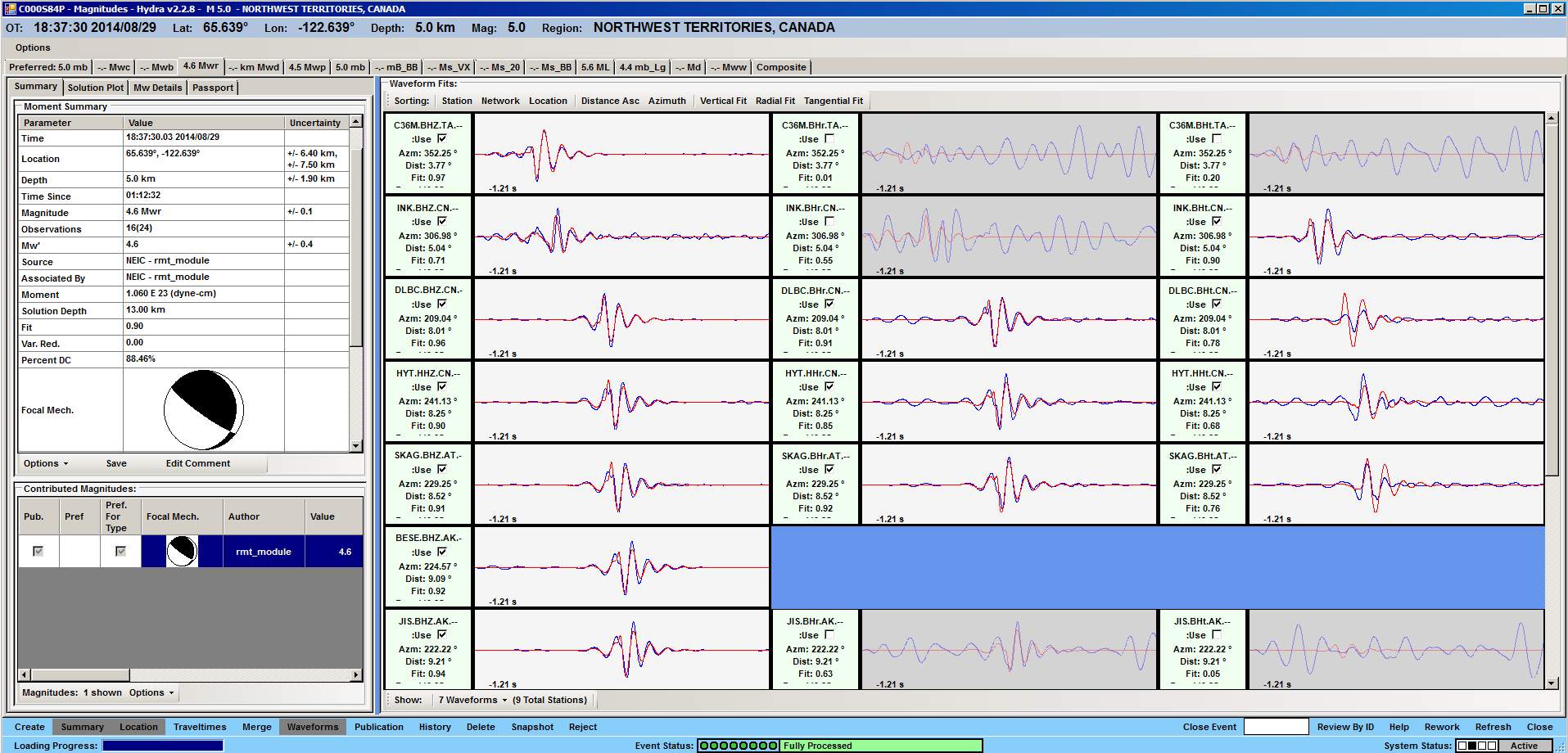Image resolution: width=1568 pixels, height=753 pixels.
Task: Click Contributed Magnitudes scroll right arrow
Action: tap(355, 675)
